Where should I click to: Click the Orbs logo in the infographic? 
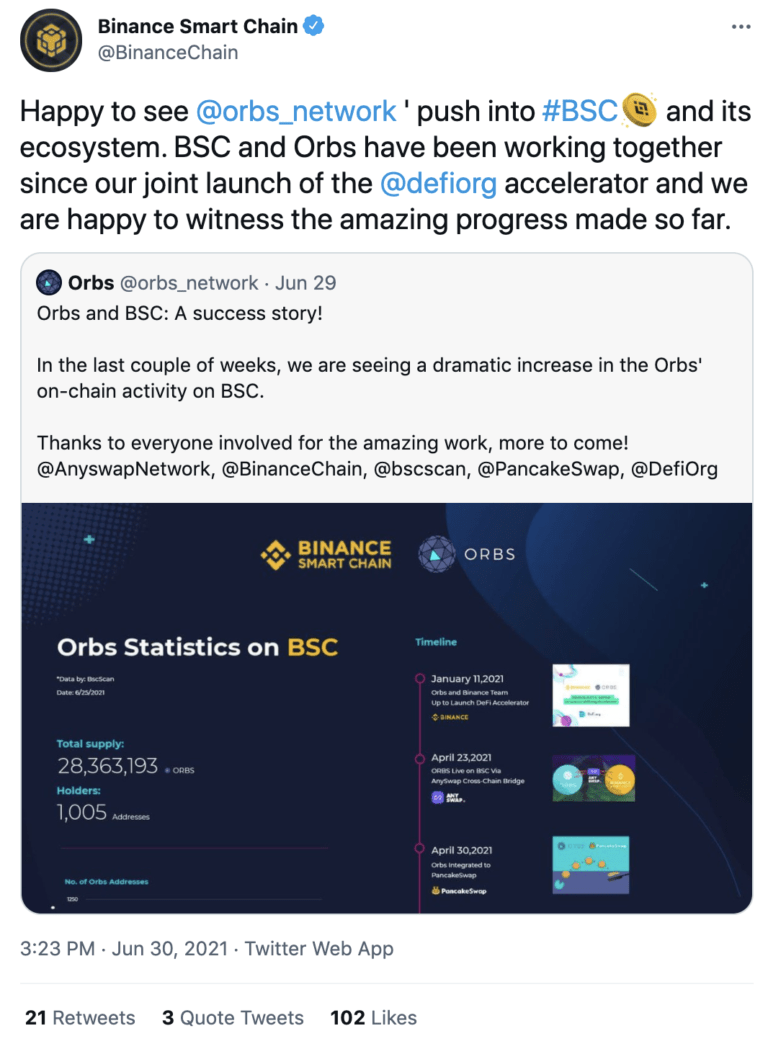(467, 554)
